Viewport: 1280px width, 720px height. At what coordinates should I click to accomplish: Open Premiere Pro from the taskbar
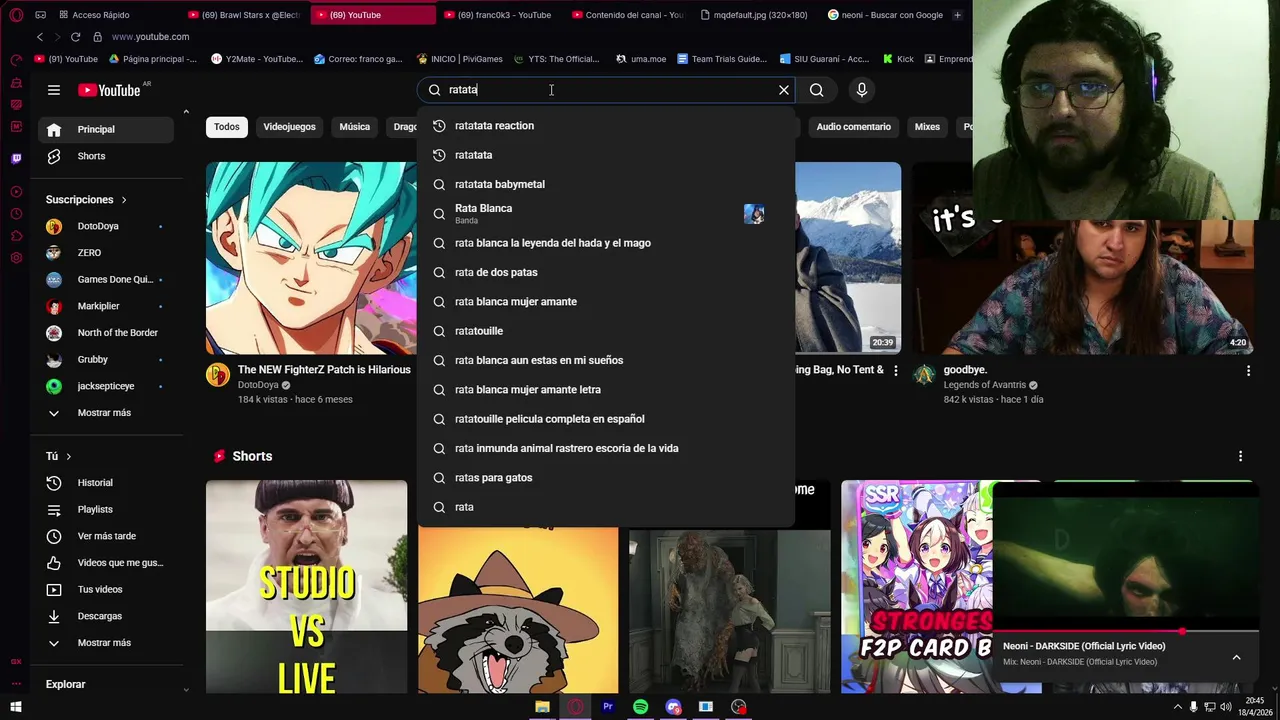tap(608, 707)
